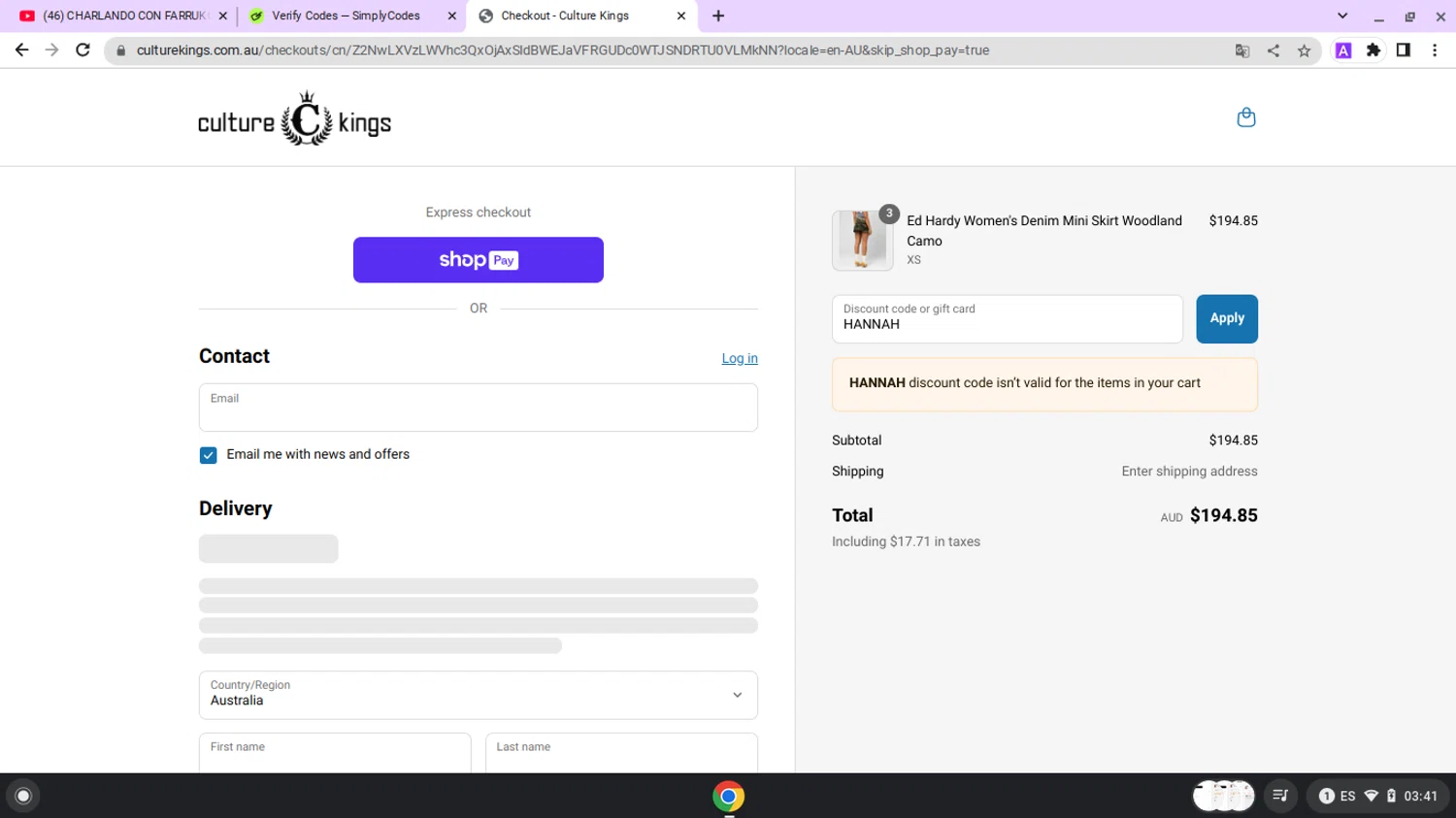This screenshot has height=818, width=1456.
Task: Open the shopping bag cart icon
Action: (1246, 117)
